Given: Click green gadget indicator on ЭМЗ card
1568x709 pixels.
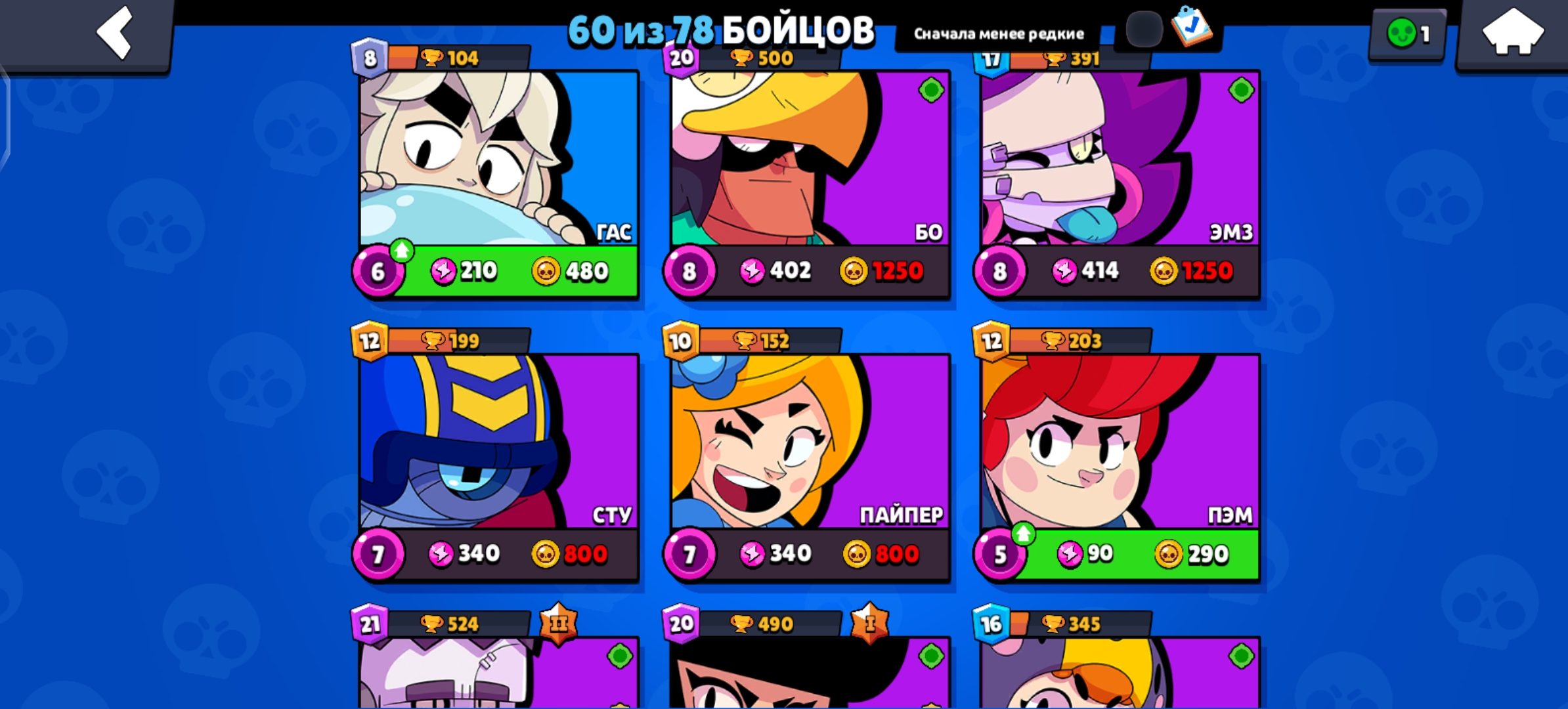Looking at the screenshot, I should click(1241, 90).
